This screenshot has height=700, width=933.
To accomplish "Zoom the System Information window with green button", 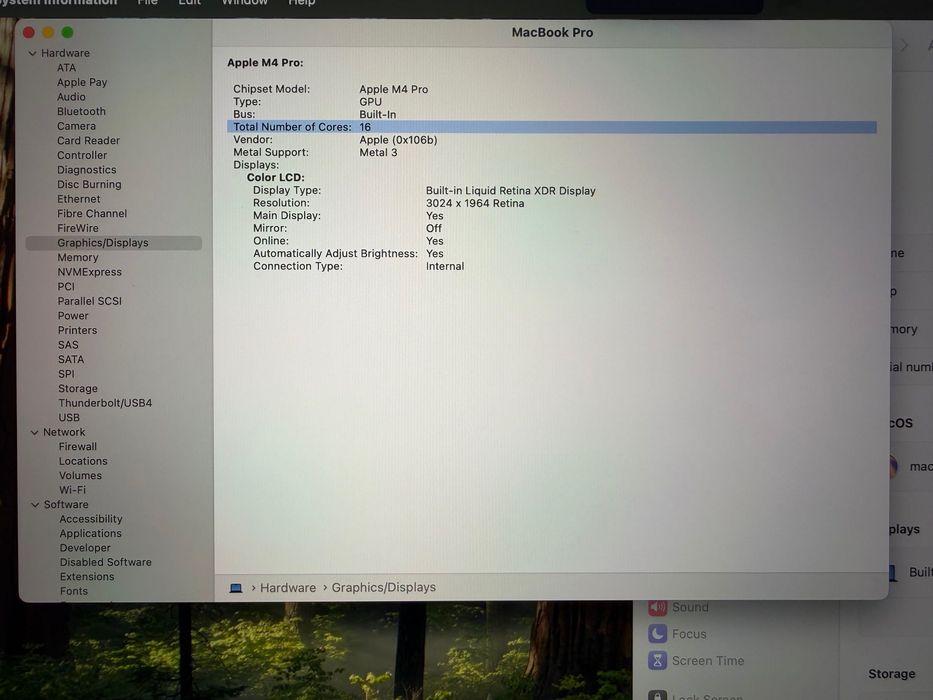I will 68,32.
